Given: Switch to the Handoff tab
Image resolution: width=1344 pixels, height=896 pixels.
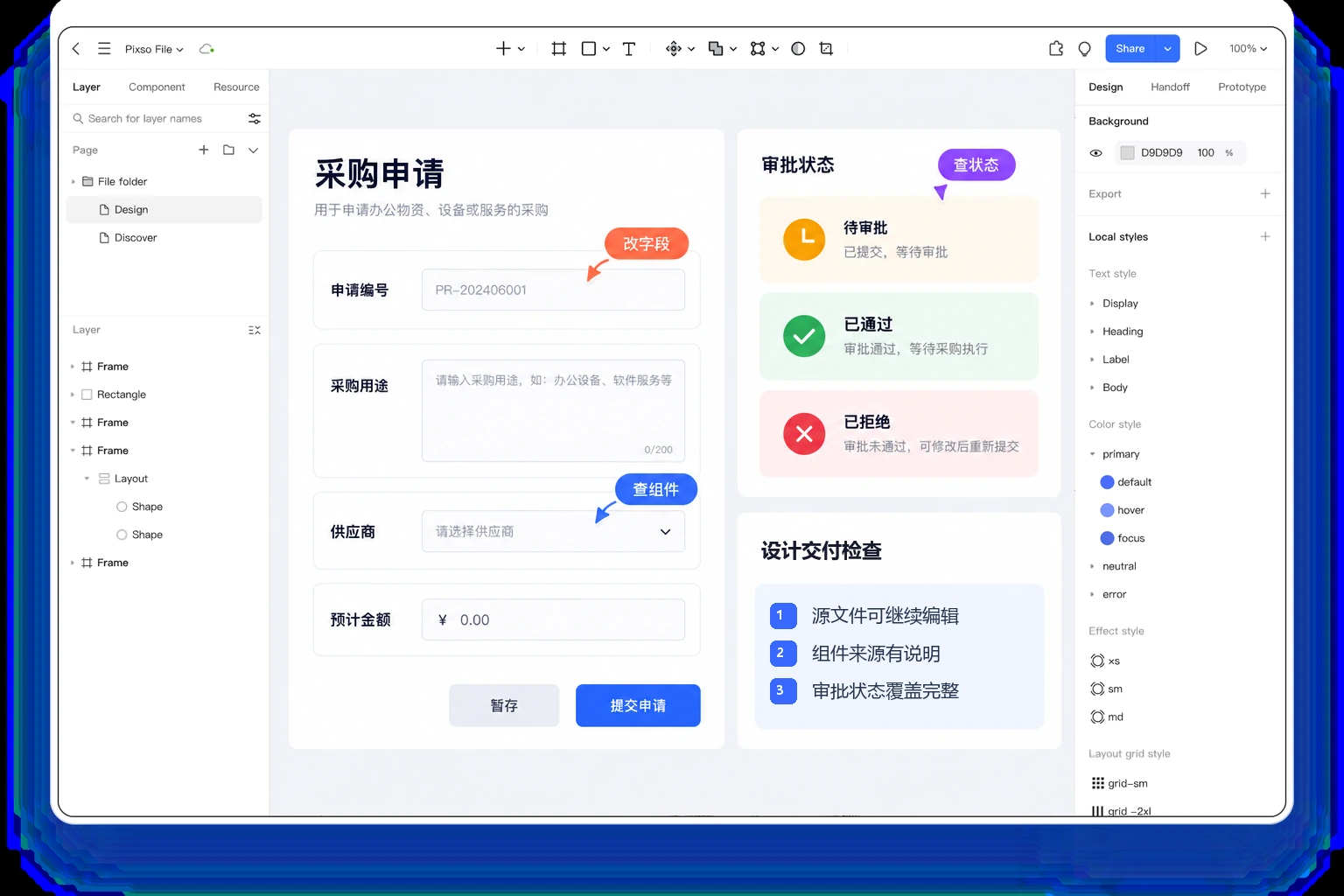Looking at the screenshot, I should click(1170, 87).
